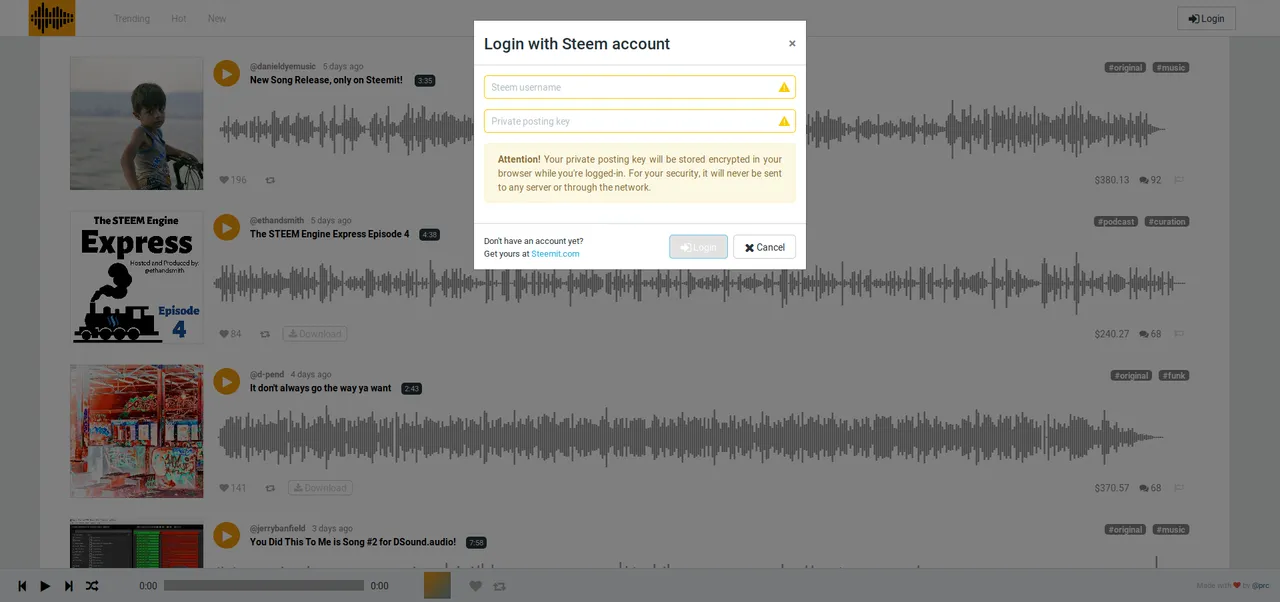Resteem the New Song Release track
1280x602 pixels.
tap(270, 180)
